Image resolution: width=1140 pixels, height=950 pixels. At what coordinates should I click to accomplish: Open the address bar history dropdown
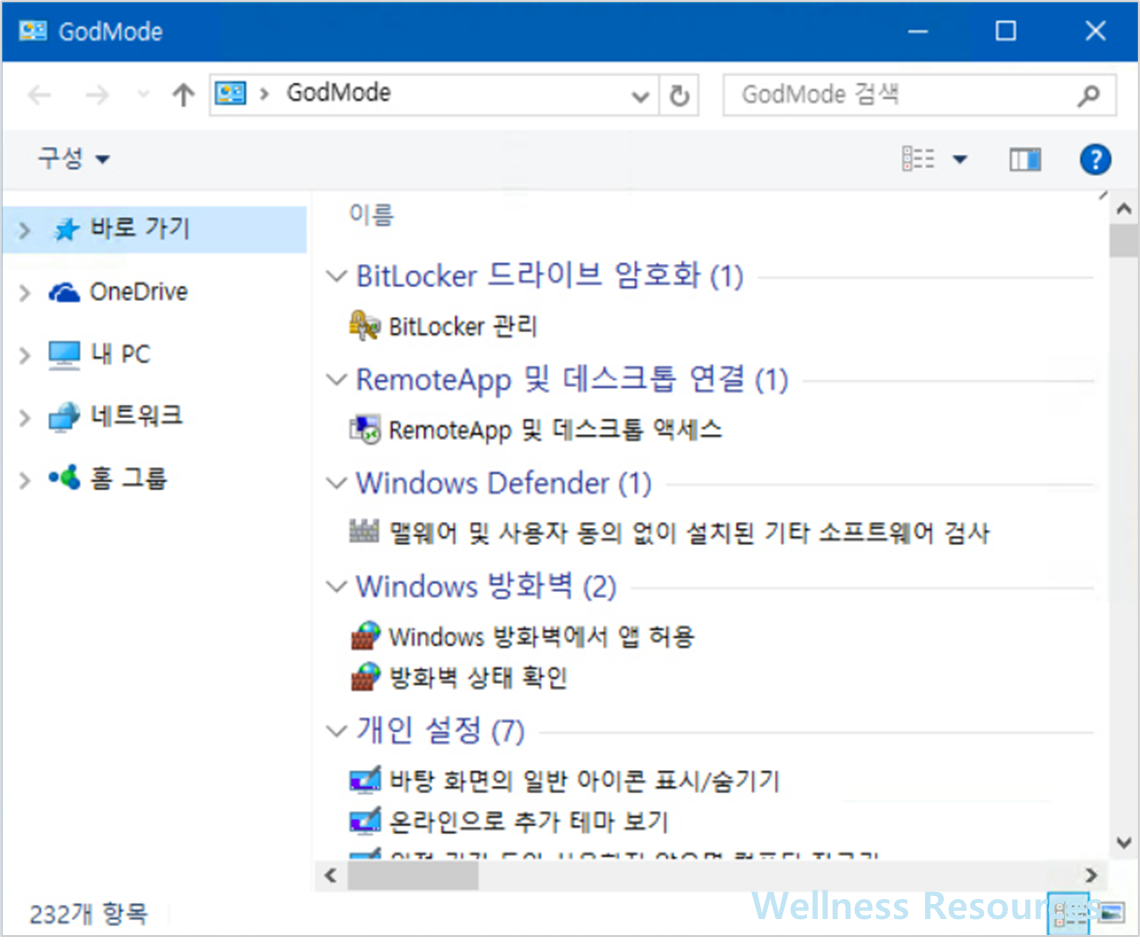coord(640,96)
